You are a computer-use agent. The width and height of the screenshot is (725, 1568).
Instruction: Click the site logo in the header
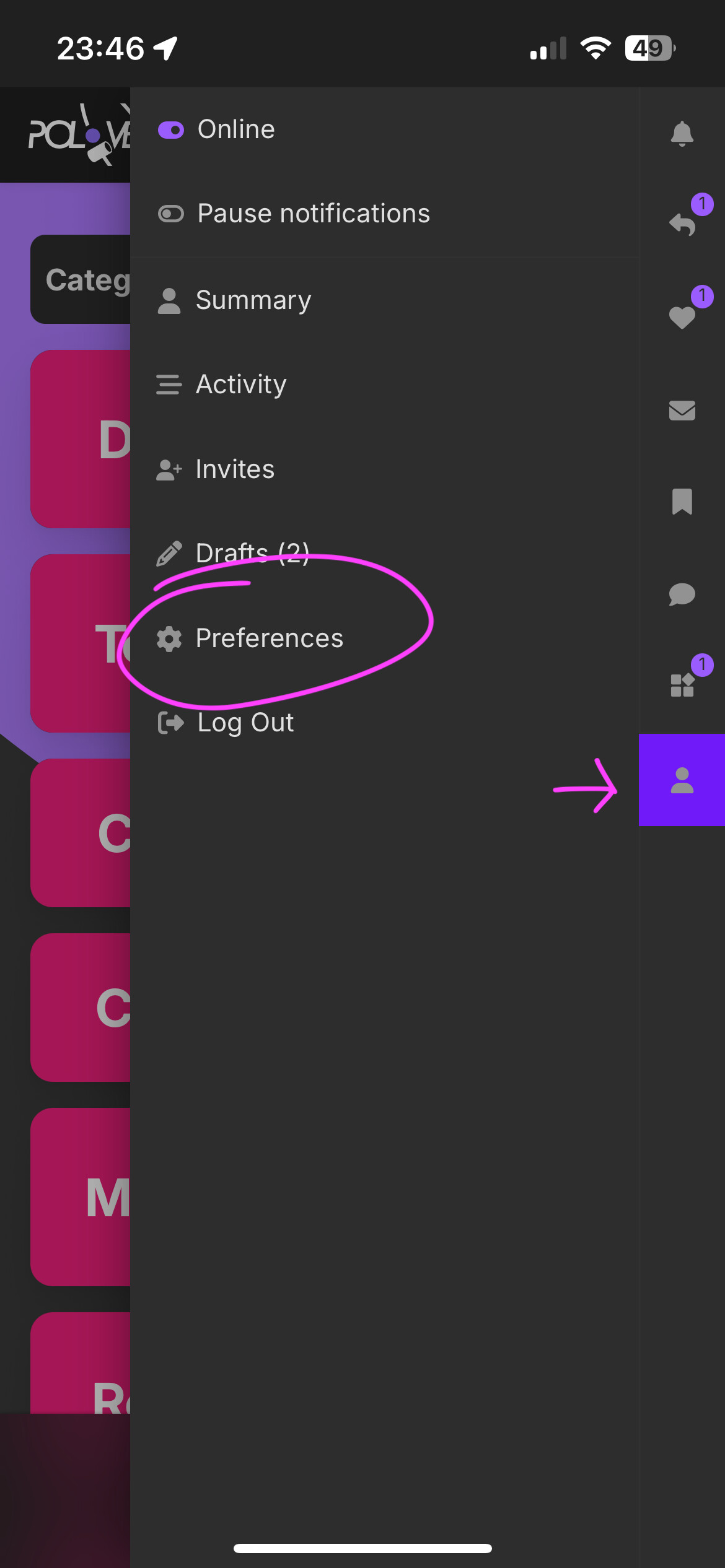click(79, 134)
